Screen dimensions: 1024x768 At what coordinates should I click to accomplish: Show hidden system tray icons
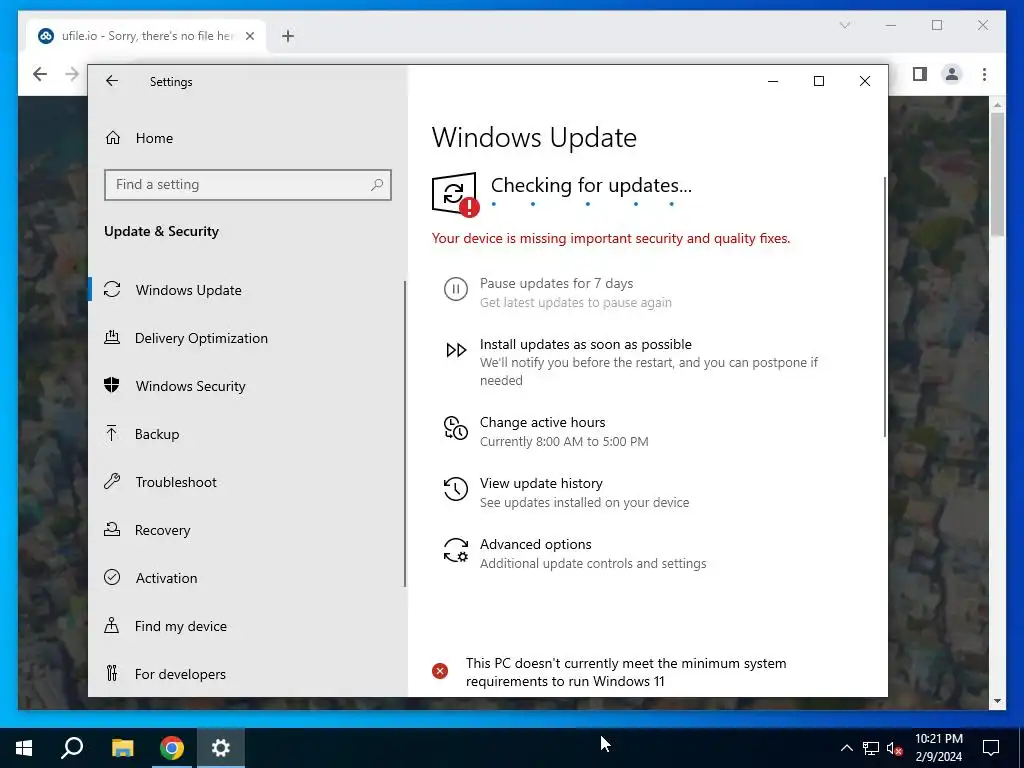(846, 748)
